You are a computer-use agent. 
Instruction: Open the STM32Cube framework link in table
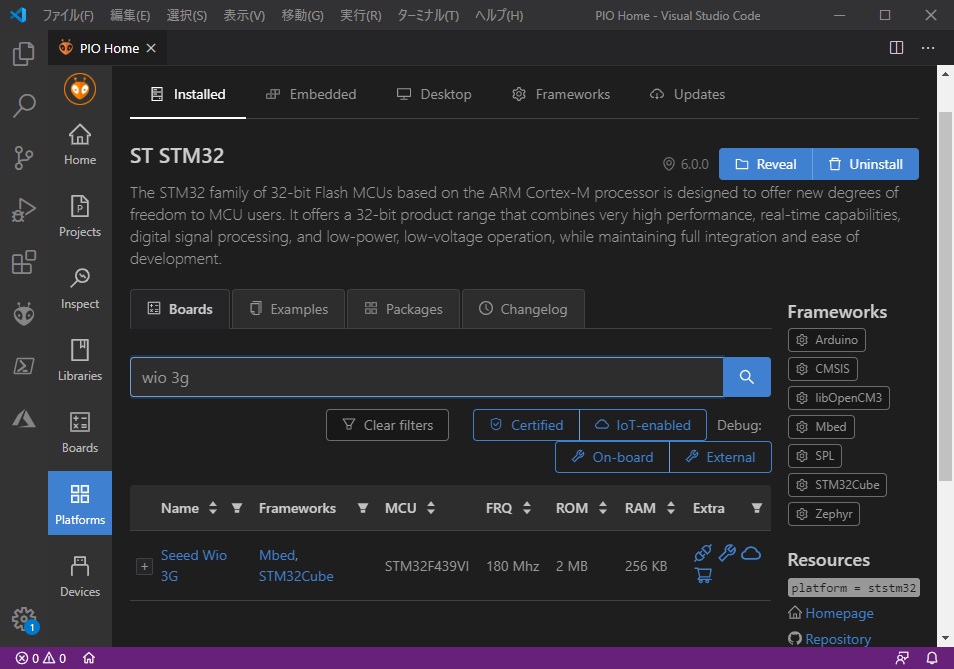[296, 576]
